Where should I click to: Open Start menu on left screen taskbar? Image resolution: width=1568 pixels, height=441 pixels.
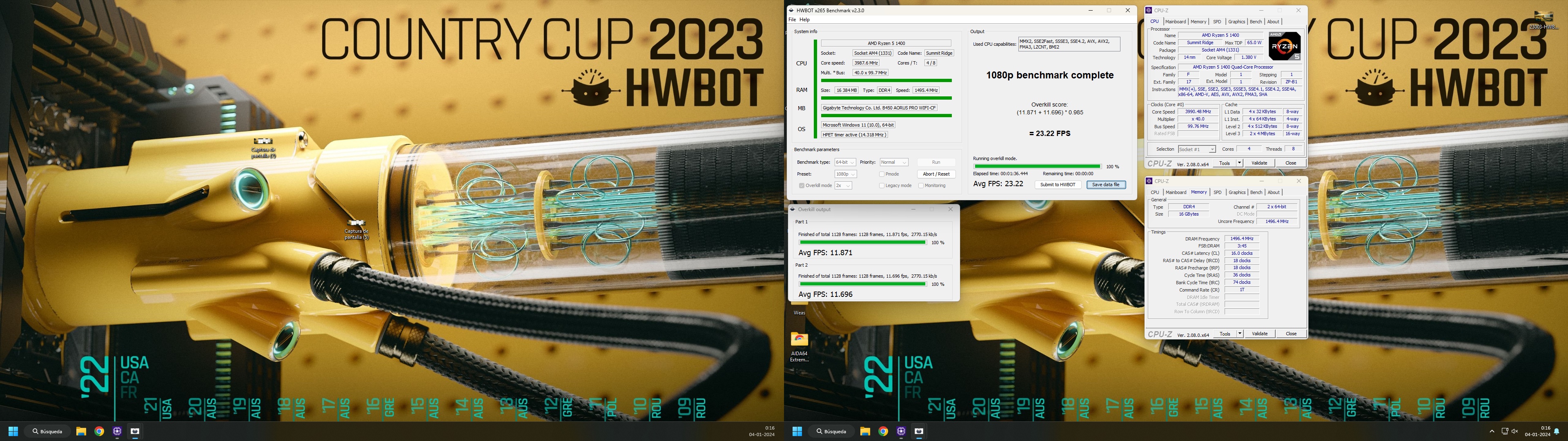(x=13, y=431)
